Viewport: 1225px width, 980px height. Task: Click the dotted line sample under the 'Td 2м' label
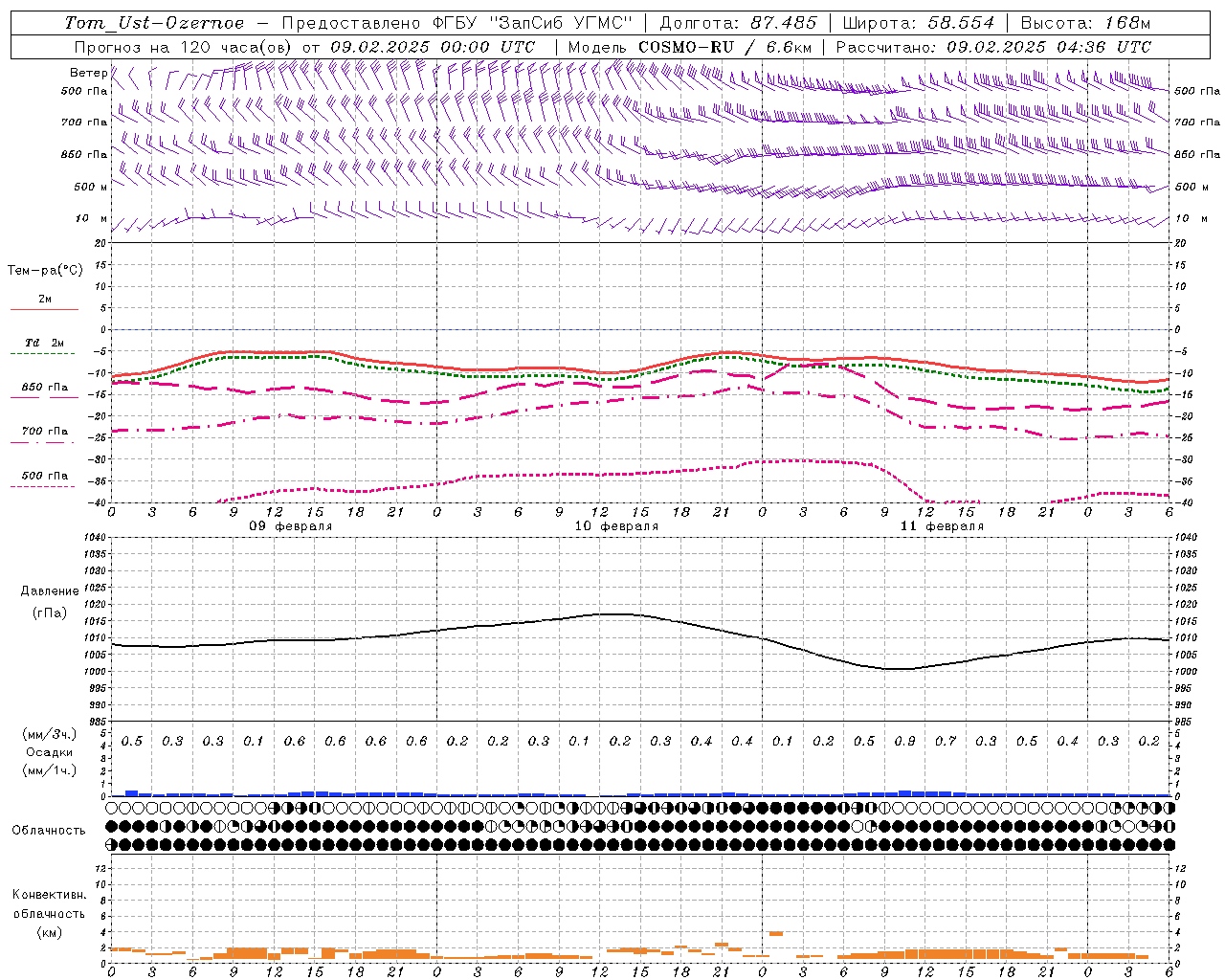pyautogui.click(x=44, y=354)
